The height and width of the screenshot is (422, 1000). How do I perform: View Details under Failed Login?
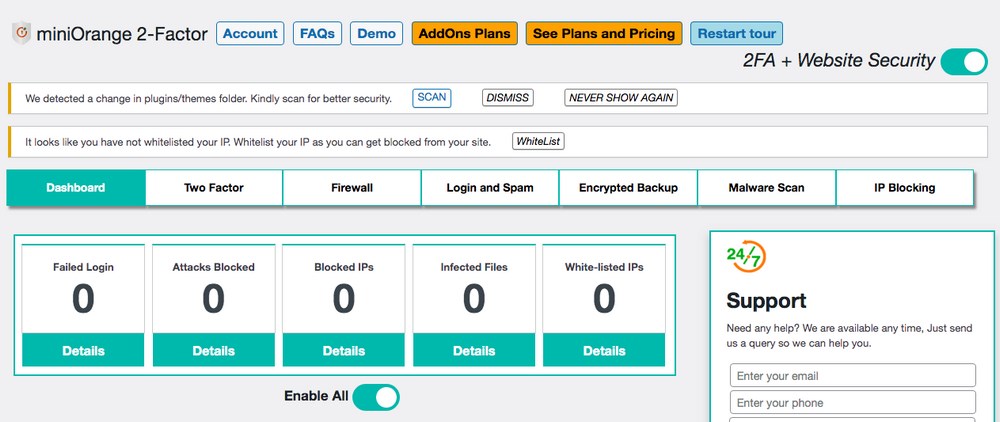pos(83,351)
